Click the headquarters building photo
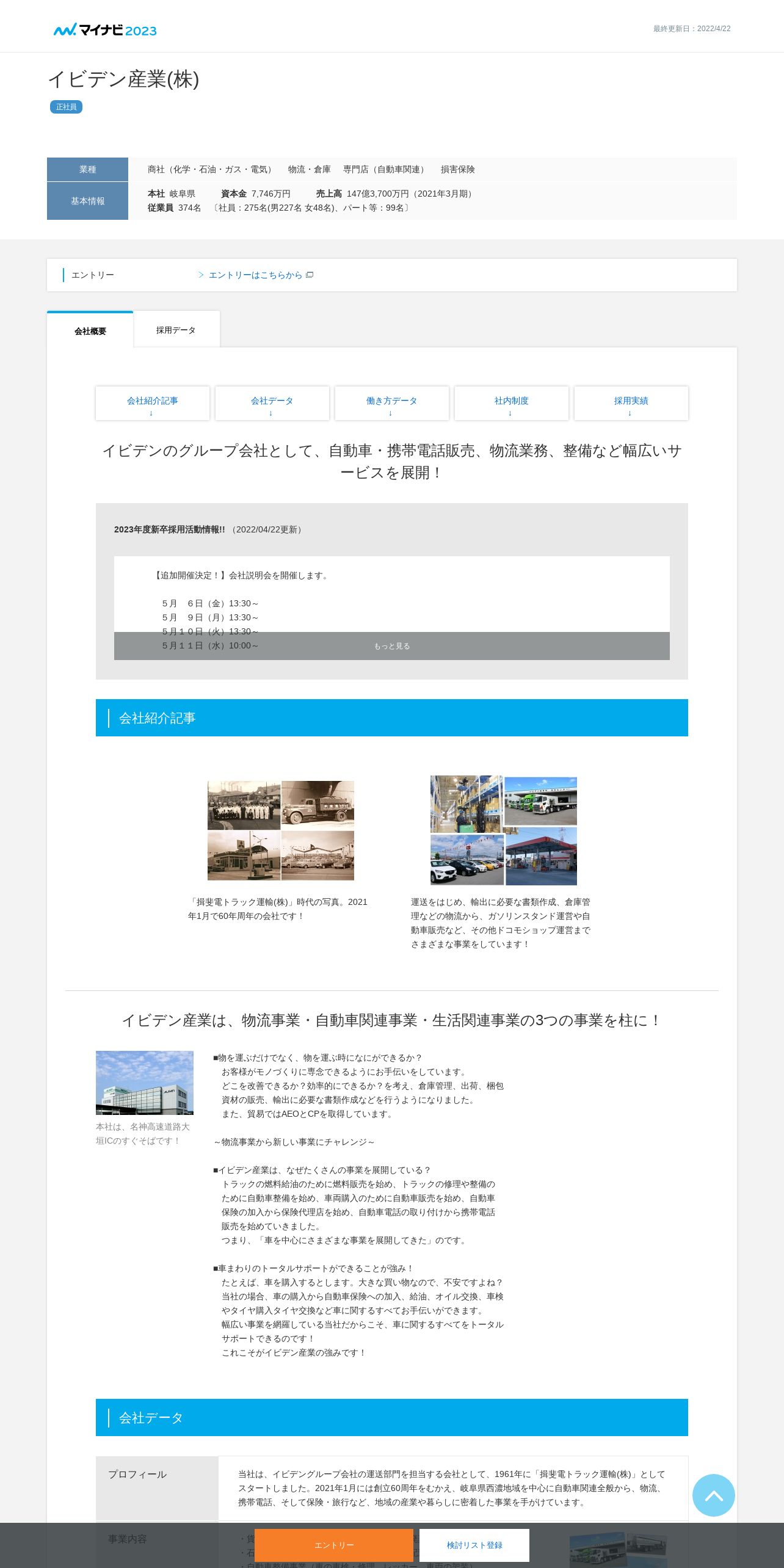Viewport: 784px width, 1568px height. 145,1083
